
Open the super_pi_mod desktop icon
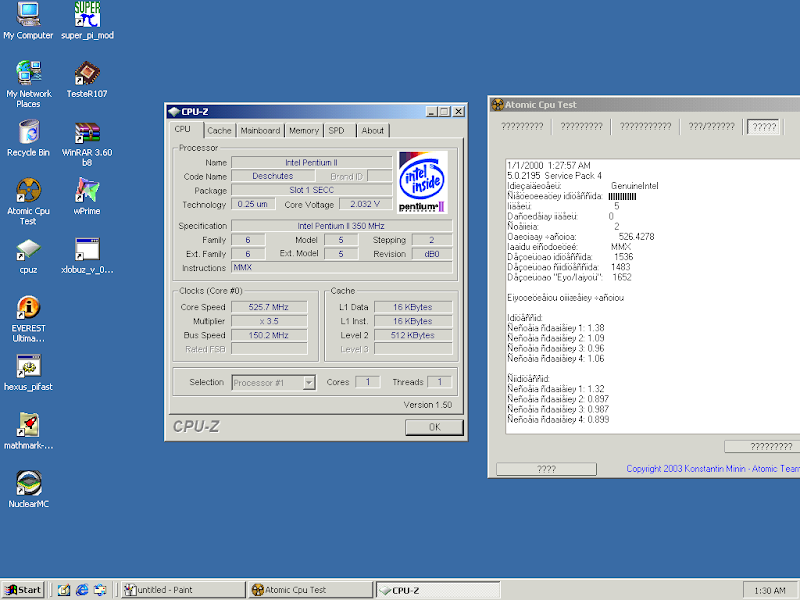[87, 14]
